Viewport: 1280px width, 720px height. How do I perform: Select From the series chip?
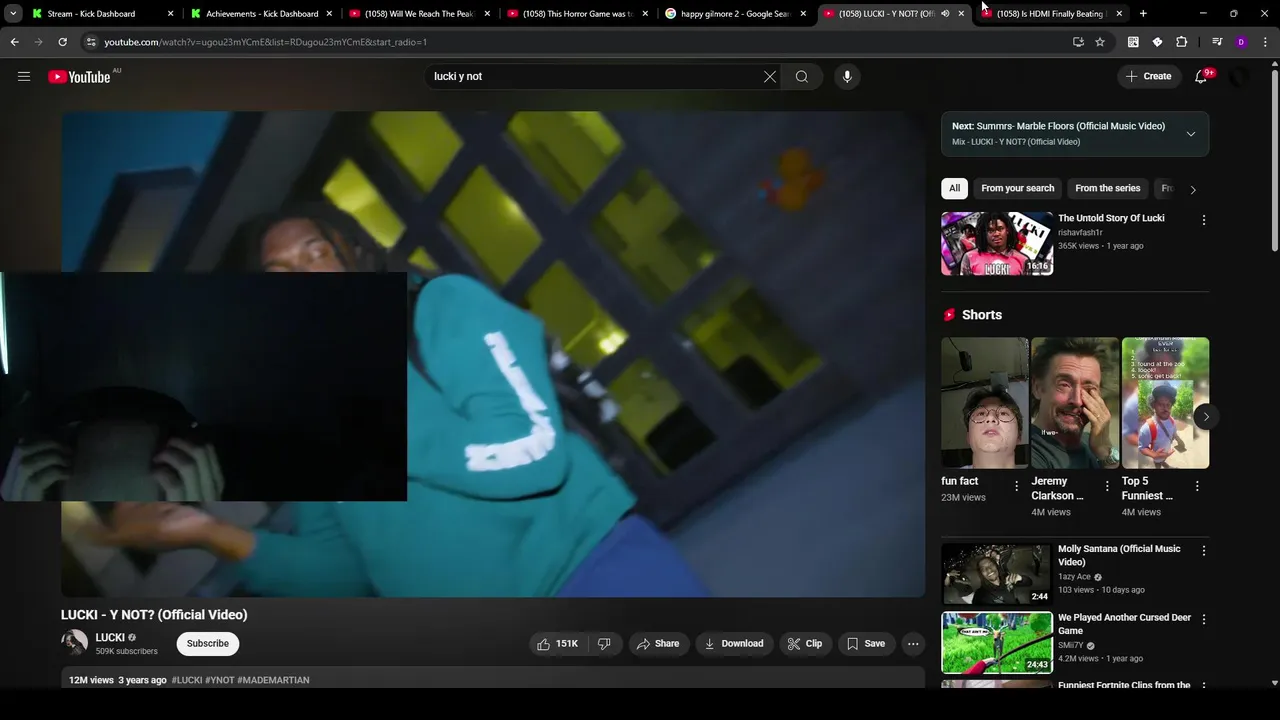click(x=1108, y=188)
